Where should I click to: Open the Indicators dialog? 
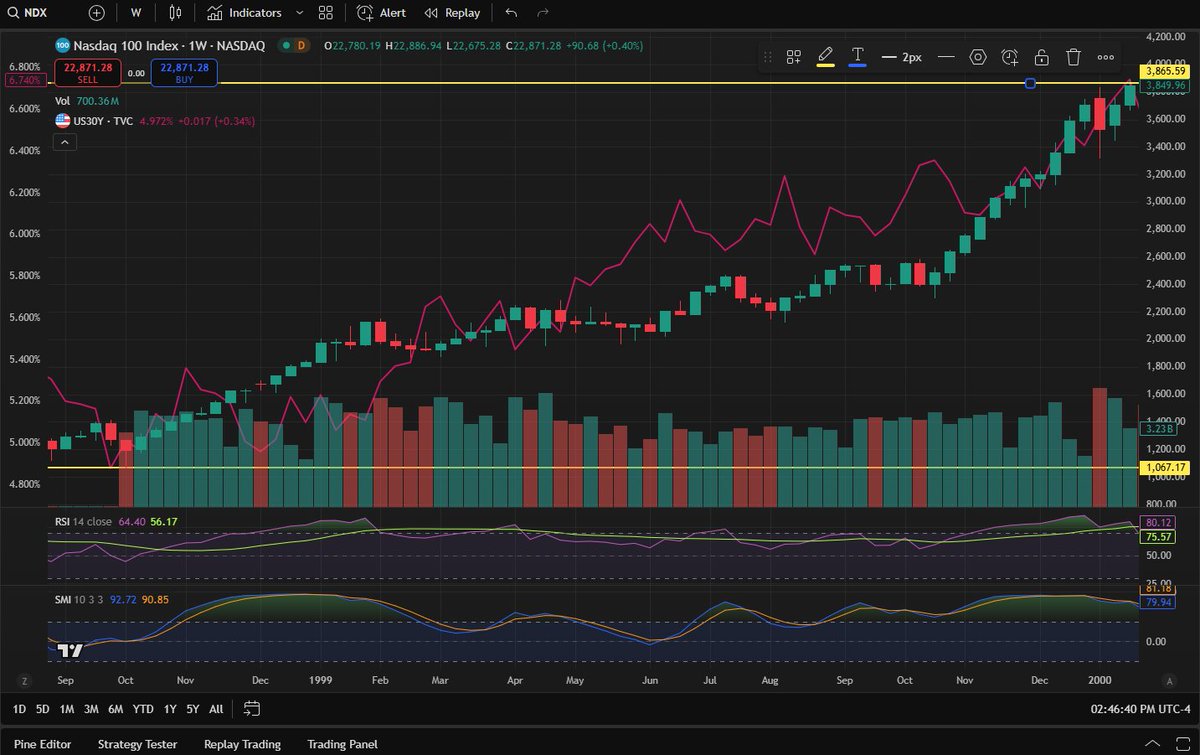coord(244,13)
